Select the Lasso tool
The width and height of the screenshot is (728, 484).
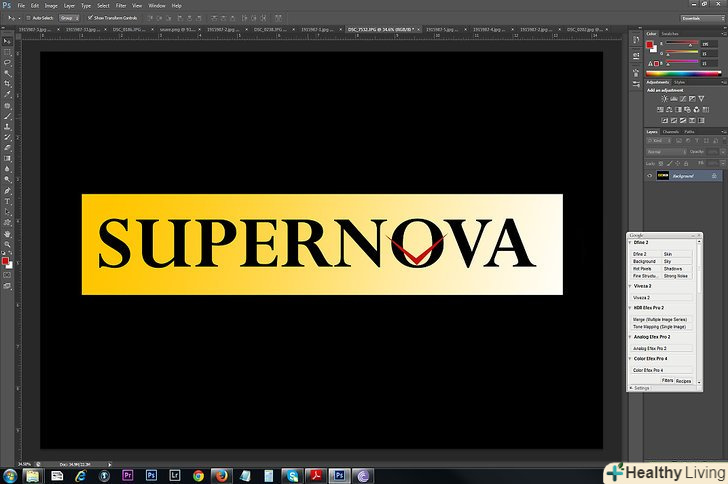click(8, 62)
